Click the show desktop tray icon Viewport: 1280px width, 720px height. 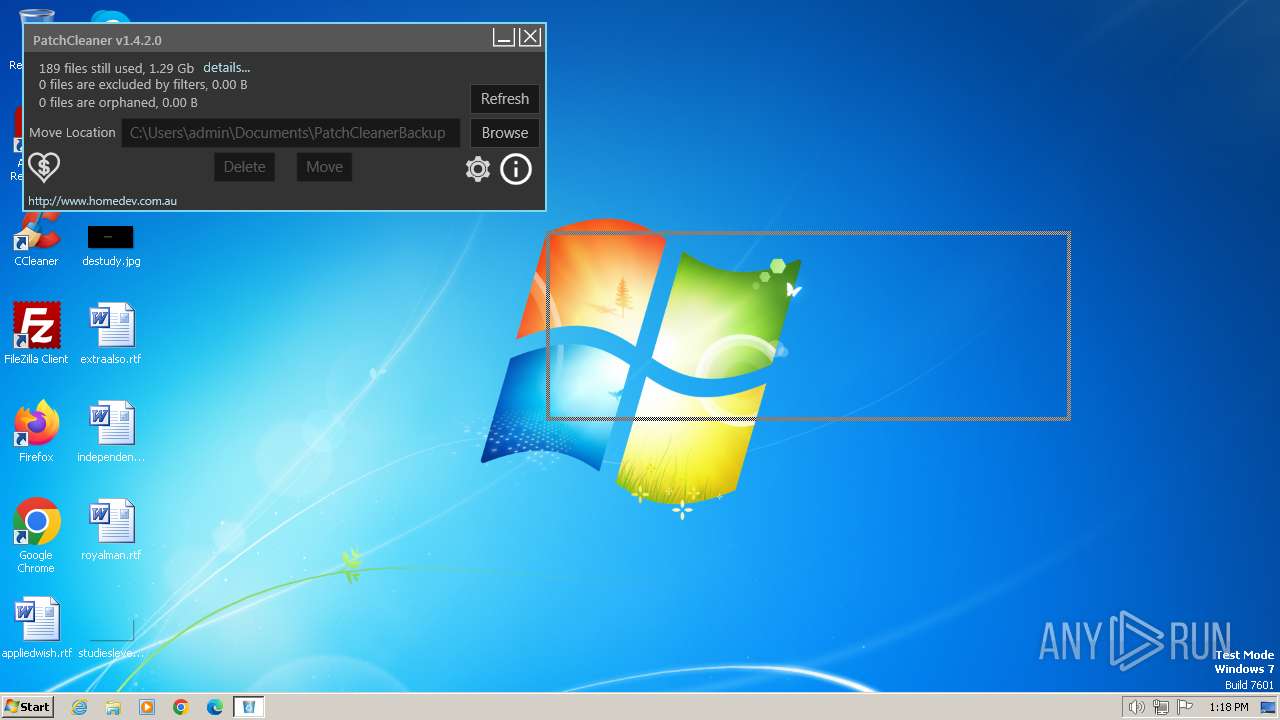pos(1268,707)
